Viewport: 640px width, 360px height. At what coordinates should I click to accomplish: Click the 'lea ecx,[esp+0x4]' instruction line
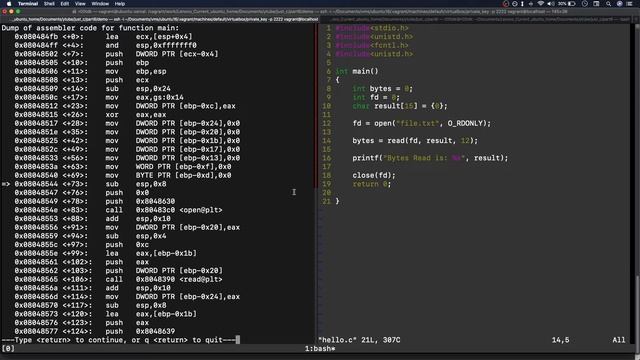(103, 37)
